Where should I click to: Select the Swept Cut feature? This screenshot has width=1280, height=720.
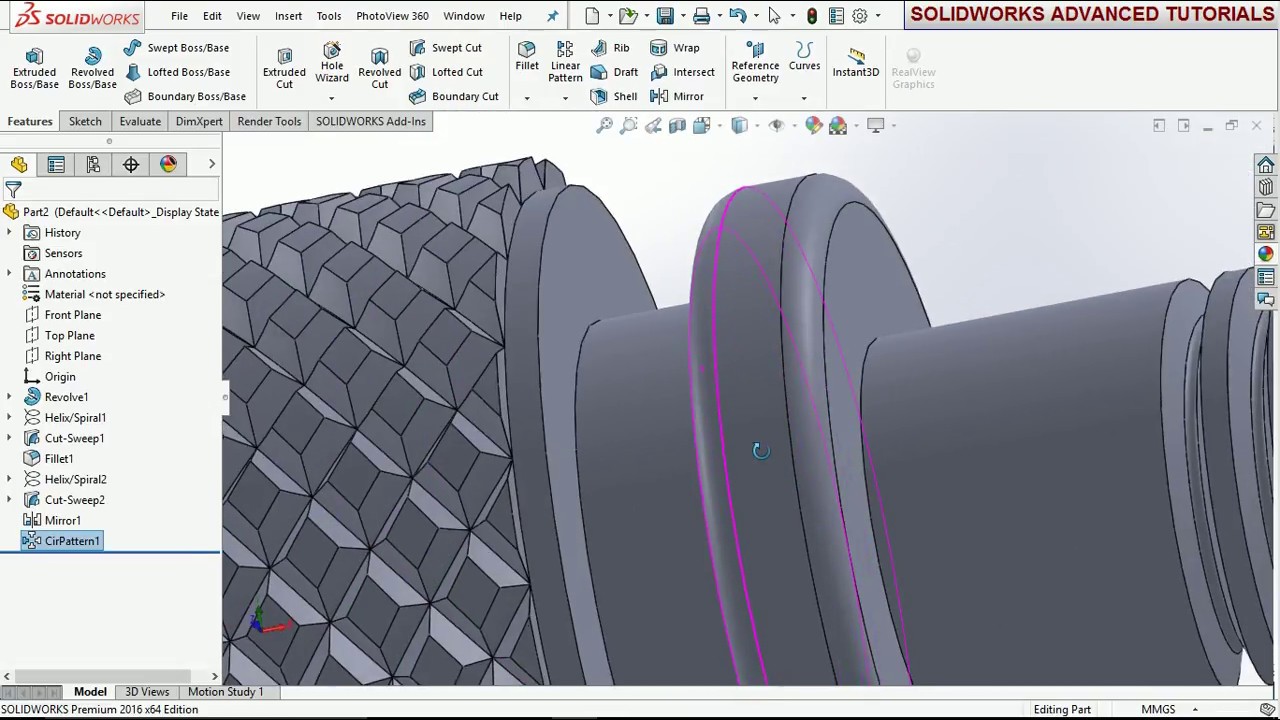point(446,48)
